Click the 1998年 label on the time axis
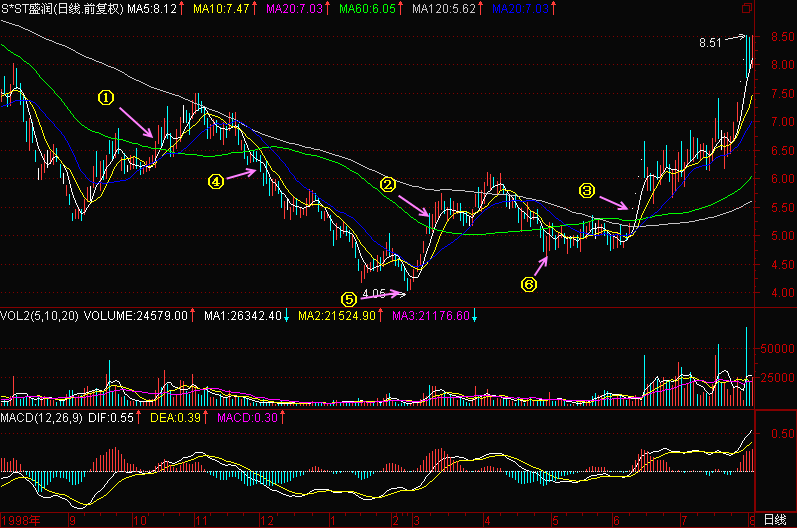This screenshot has height=528, width=797. click(x=21, y=520)
